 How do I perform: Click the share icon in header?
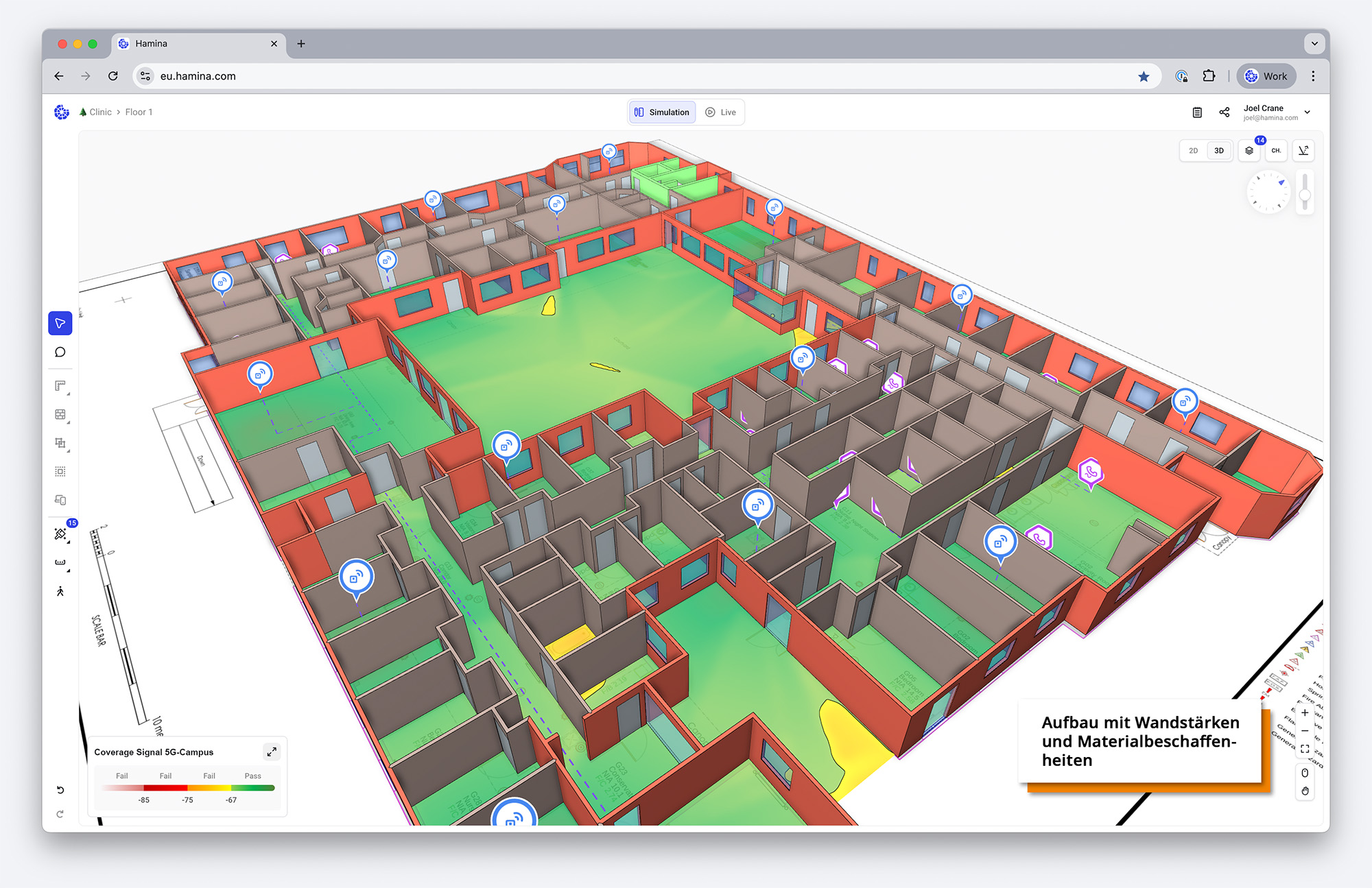click(1225, 112)
